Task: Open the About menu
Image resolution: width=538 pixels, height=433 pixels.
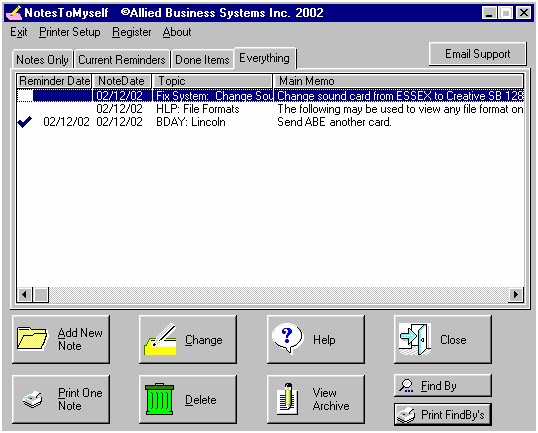Action: (177, 32)
